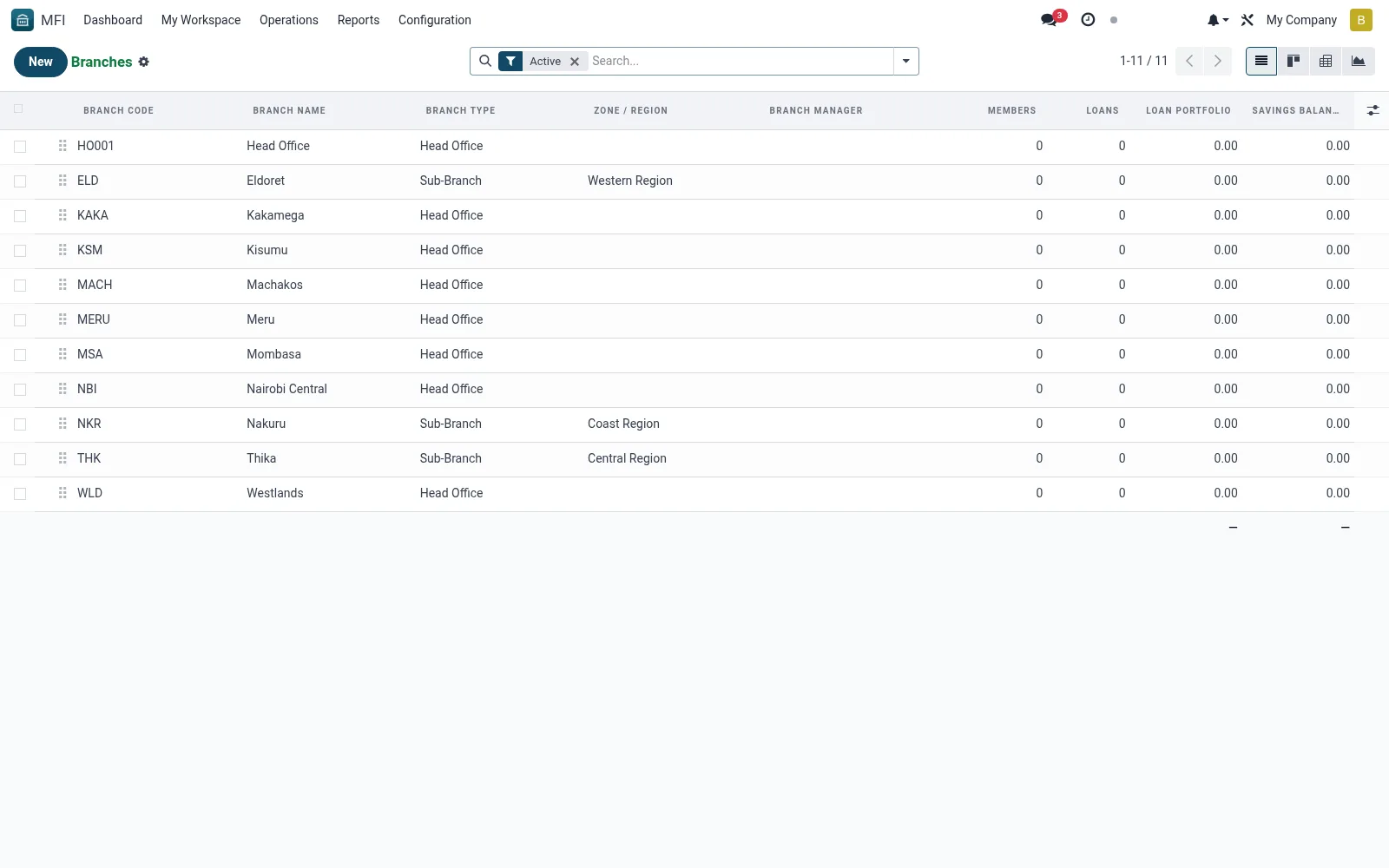
Task: Click the Branches settings gear
Action: click(x=144, y=62)
